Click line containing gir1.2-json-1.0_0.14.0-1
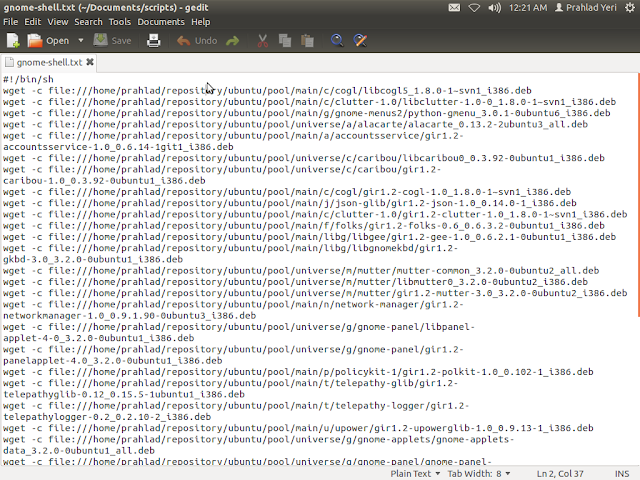Image resolution: width=640 pixels, height=480 pixels. 289,203
